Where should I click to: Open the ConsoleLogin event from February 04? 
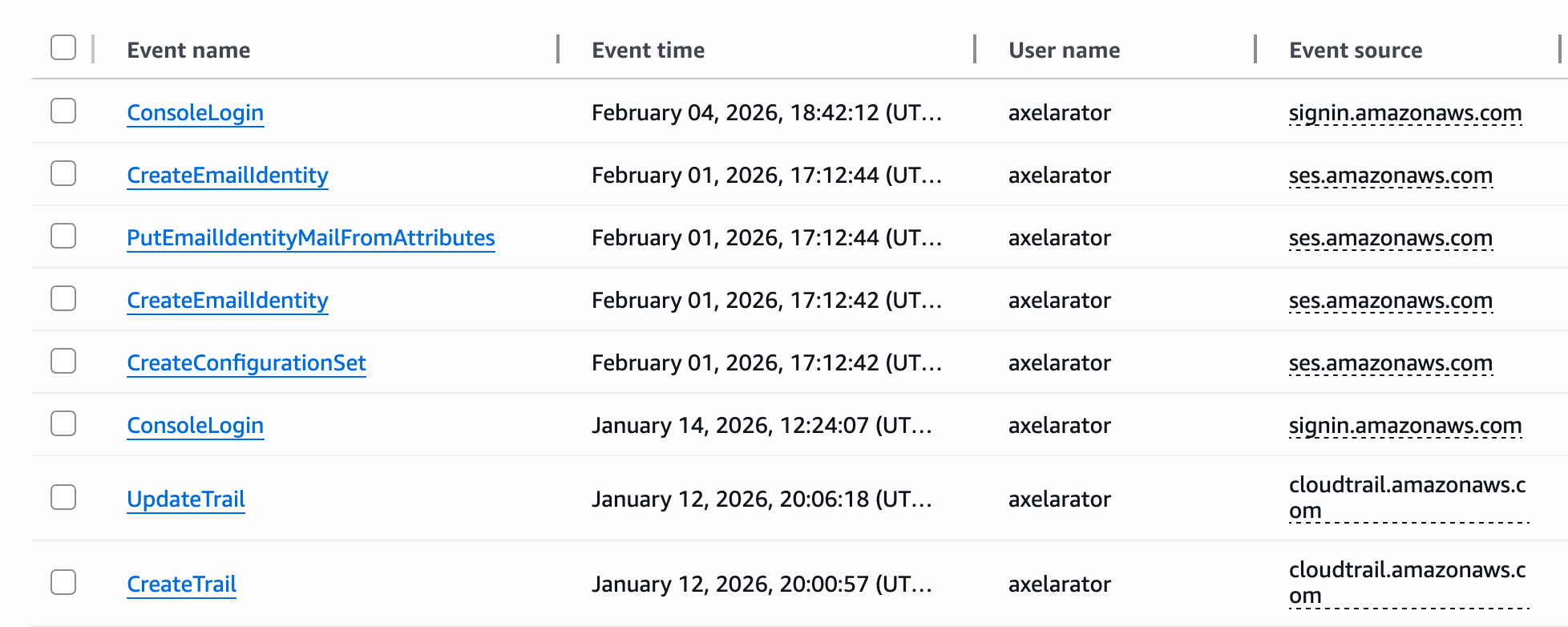pyautogui.click(x=195, y=113)
